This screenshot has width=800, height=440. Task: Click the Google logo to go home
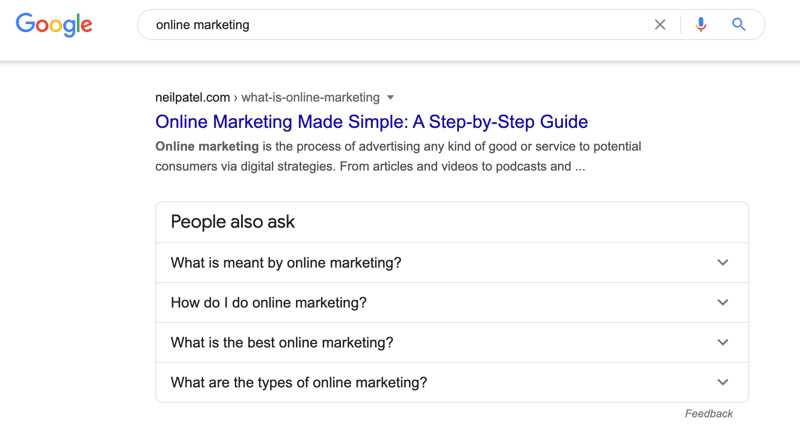pos(54,25)
